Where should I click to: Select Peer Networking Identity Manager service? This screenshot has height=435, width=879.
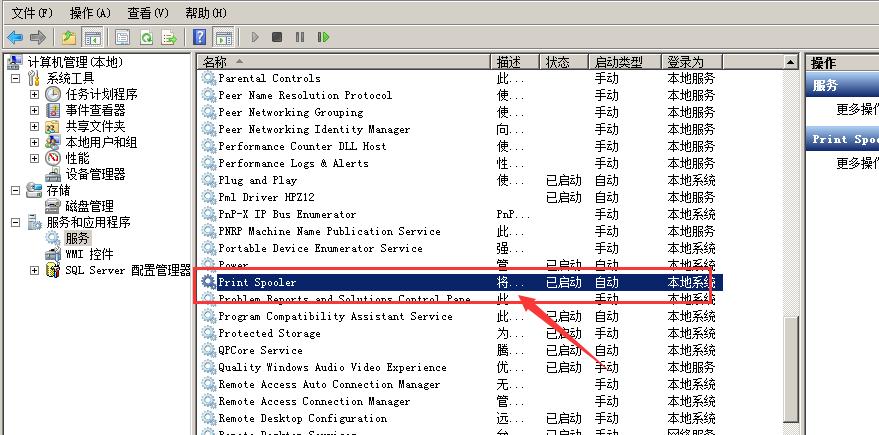pyautogui.click(x=314, y=129)
